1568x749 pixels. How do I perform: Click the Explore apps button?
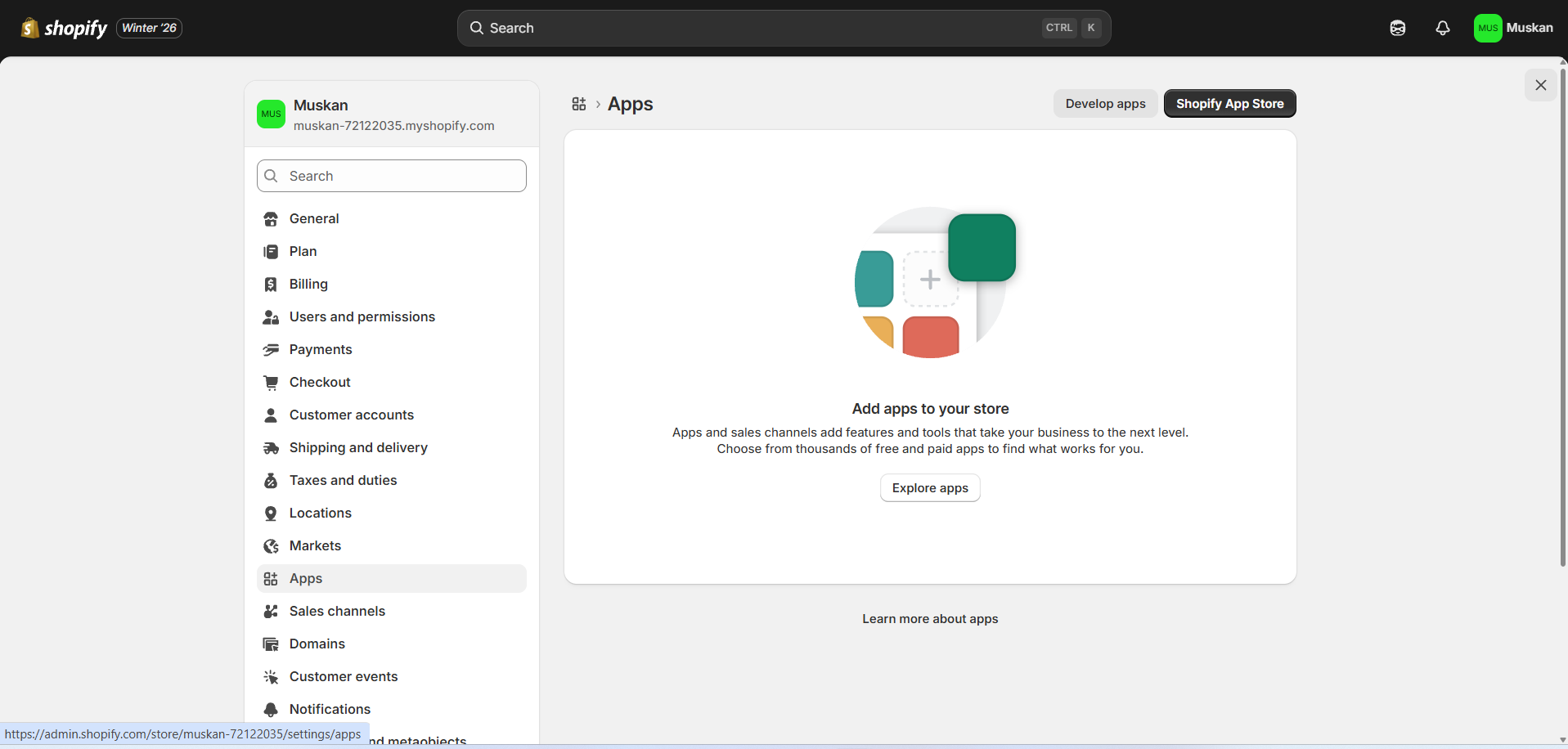(x=930, y=488)
